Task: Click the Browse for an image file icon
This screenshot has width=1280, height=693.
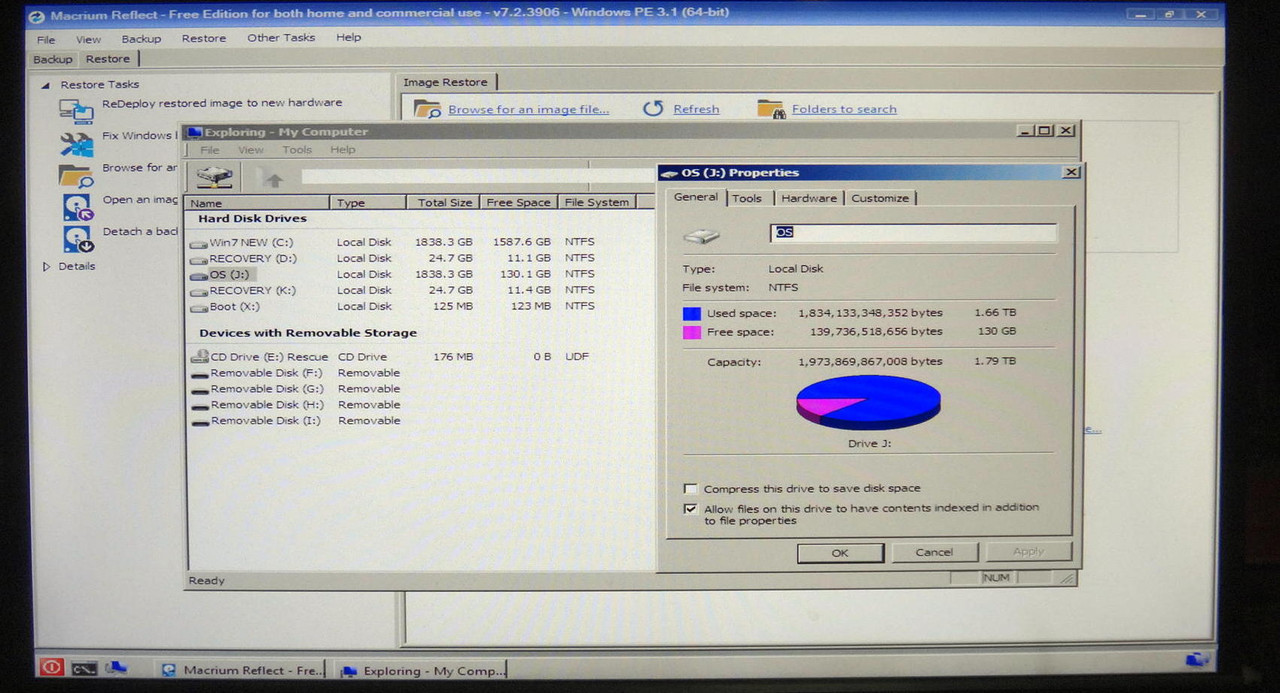Action: [x=428, y=109]
